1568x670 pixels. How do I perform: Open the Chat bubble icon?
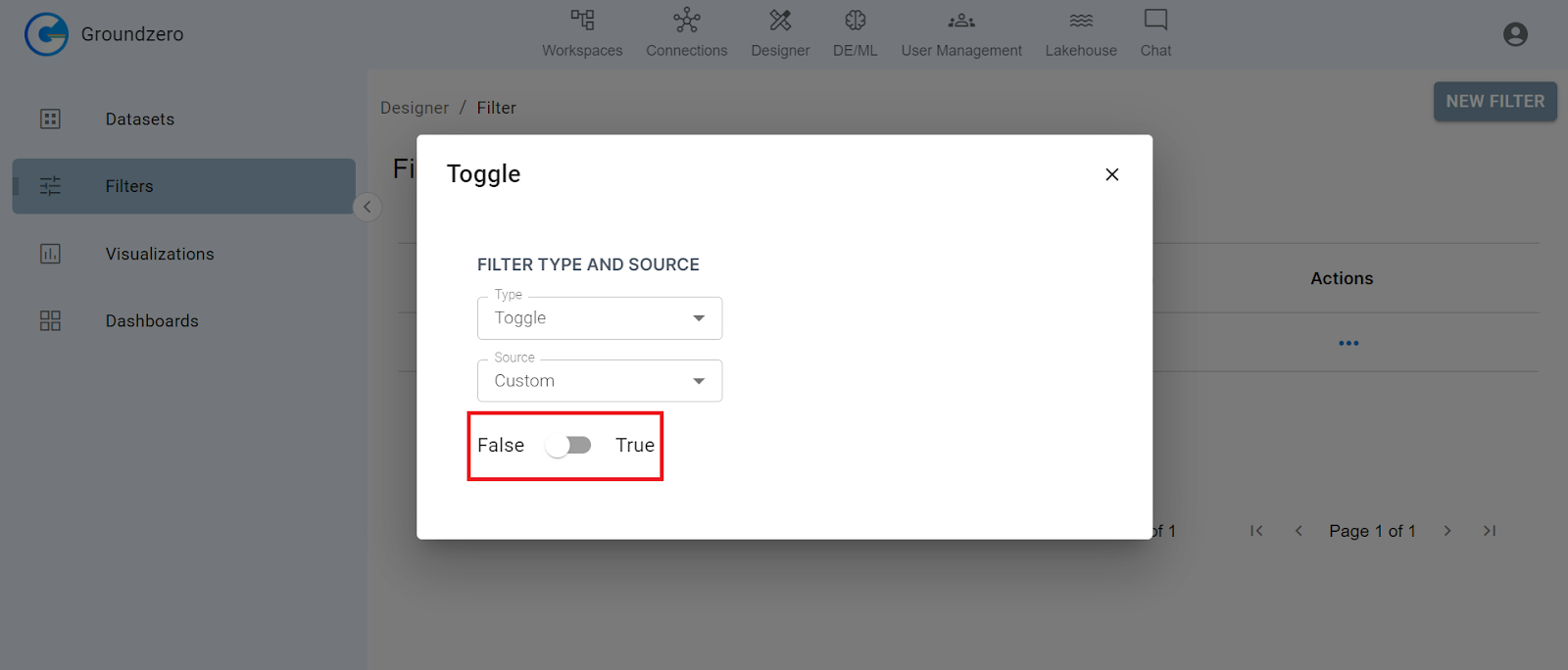click(1155, 21)
